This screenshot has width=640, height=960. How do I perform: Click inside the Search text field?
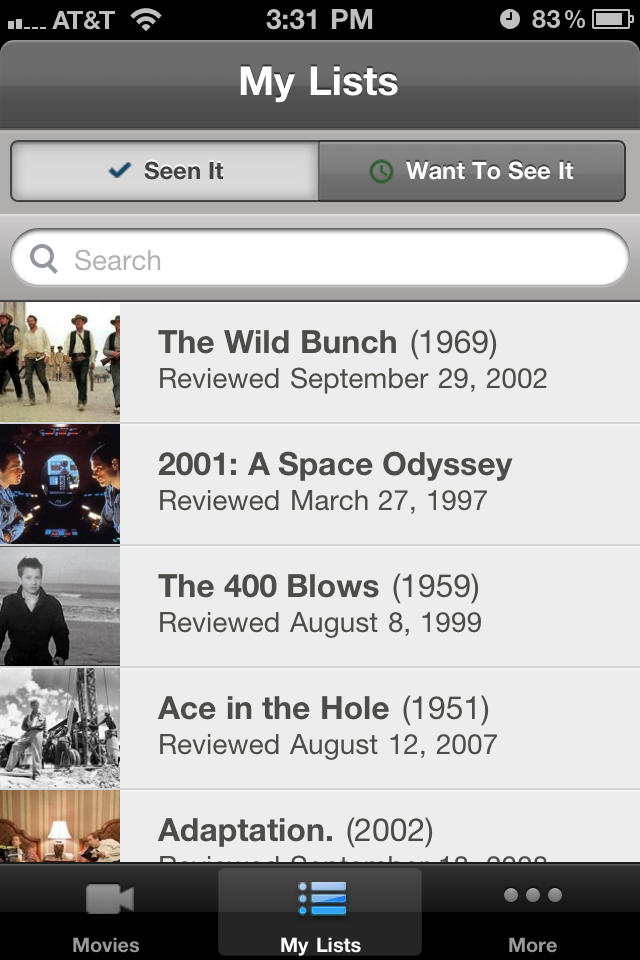320,258
